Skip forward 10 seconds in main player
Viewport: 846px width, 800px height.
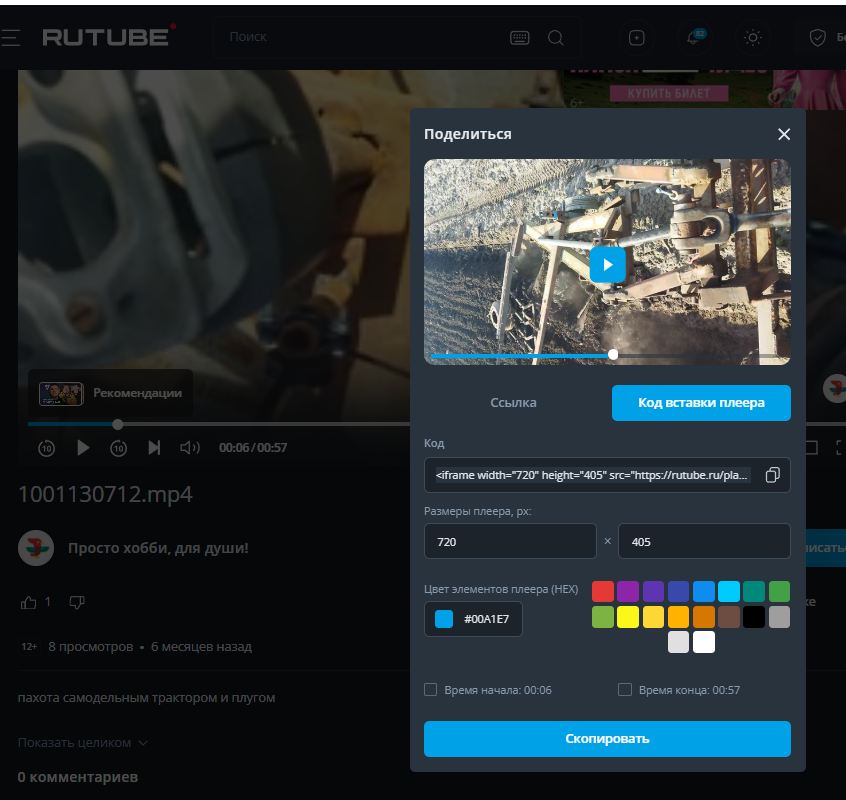tap(119, 448)
